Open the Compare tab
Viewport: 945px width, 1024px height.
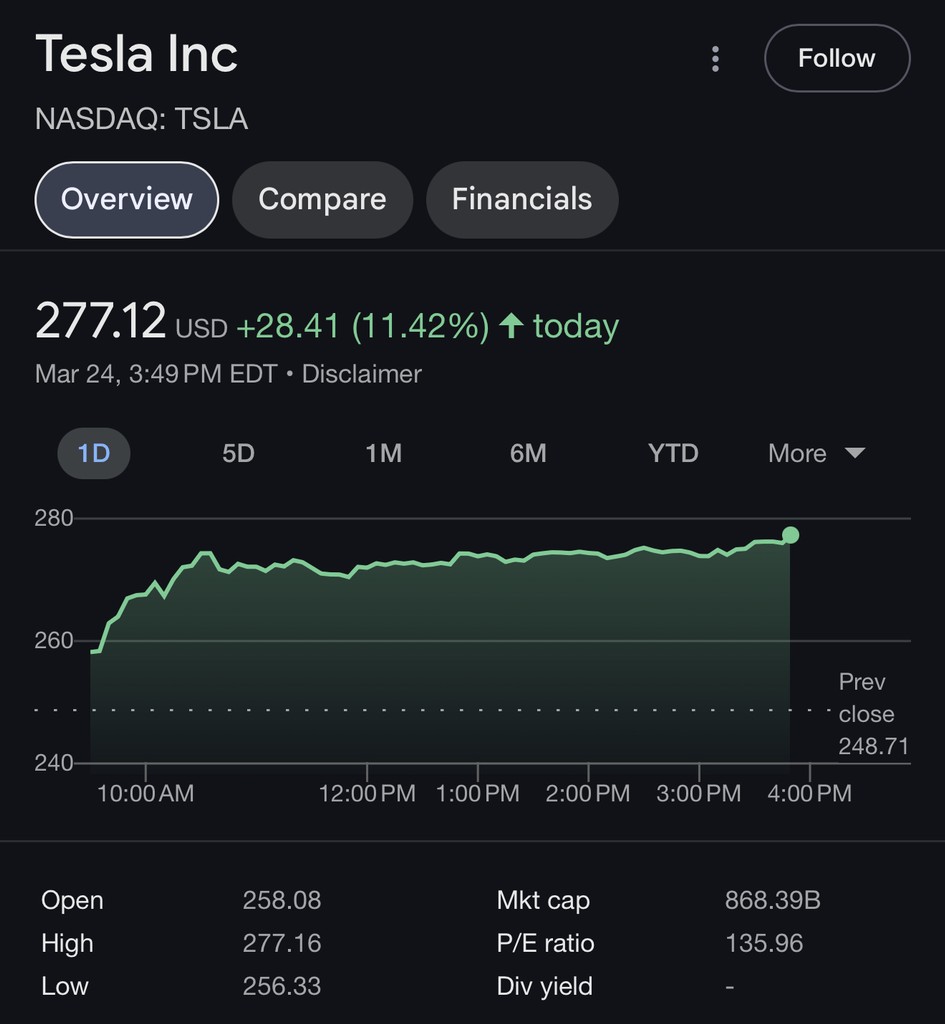322,199
